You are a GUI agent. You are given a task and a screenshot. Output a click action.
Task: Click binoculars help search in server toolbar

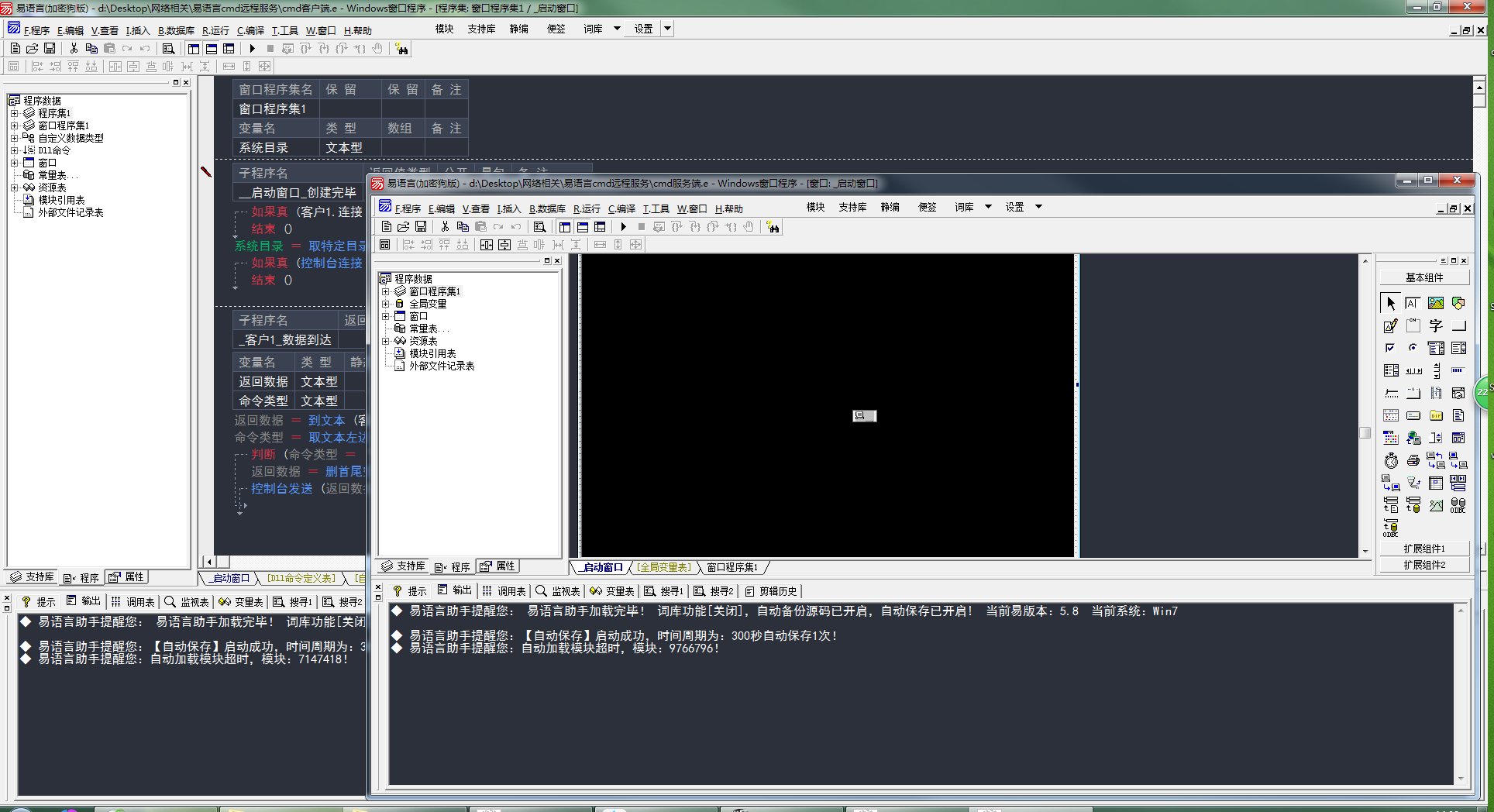(x=773, y=227)
